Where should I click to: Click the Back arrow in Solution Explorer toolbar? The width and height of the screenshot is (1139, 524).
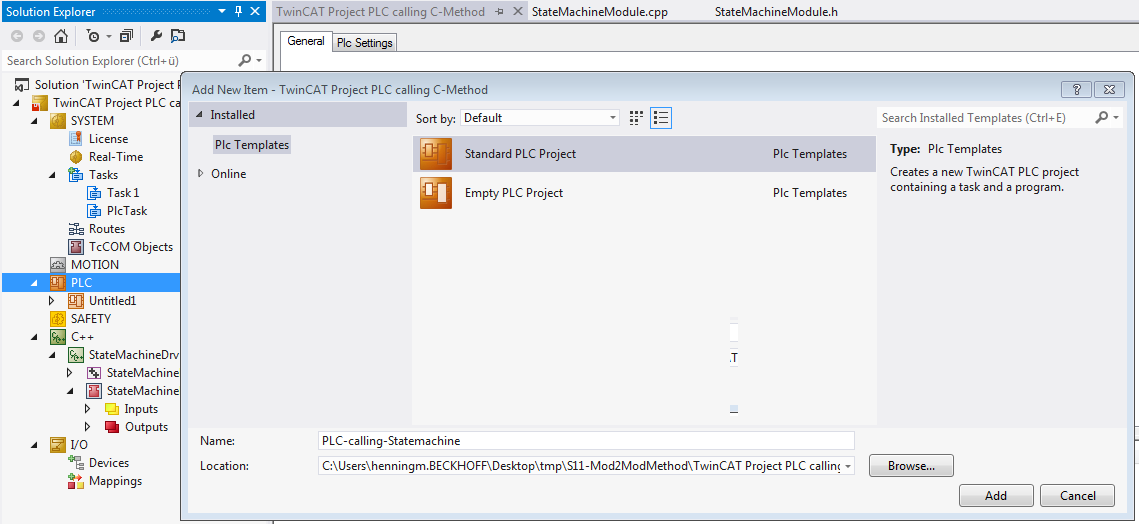click(x=17, y=36)
